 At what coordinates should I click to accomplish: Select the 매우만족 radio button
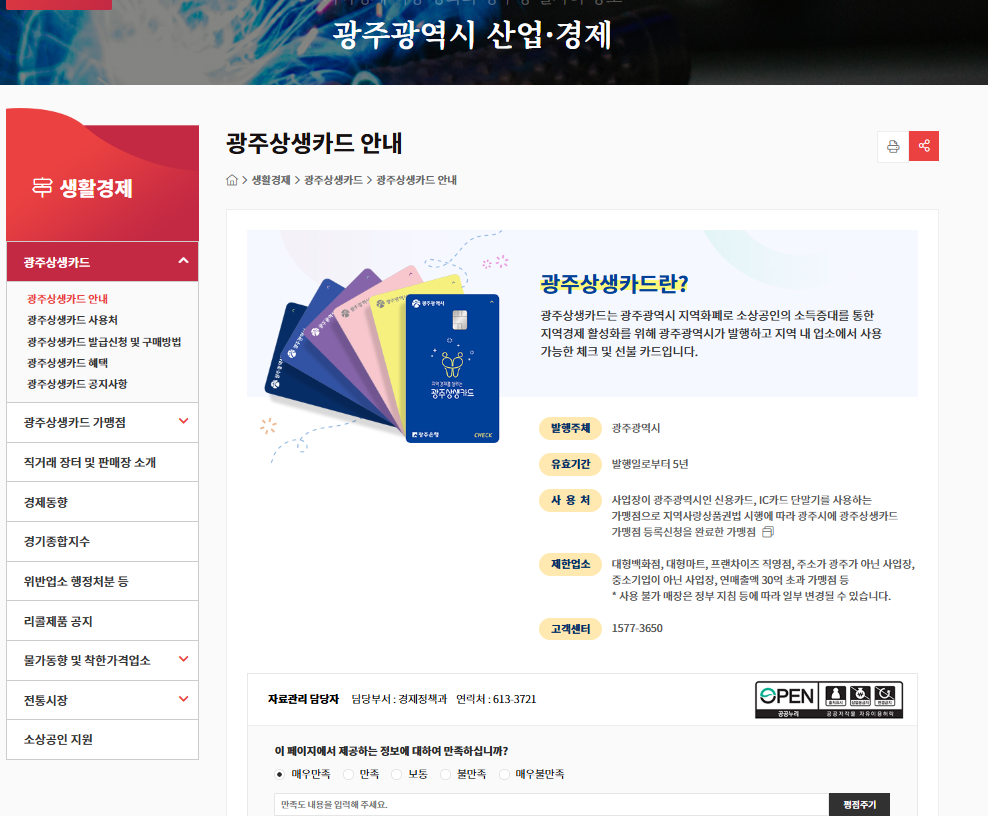tap(280, 774)
